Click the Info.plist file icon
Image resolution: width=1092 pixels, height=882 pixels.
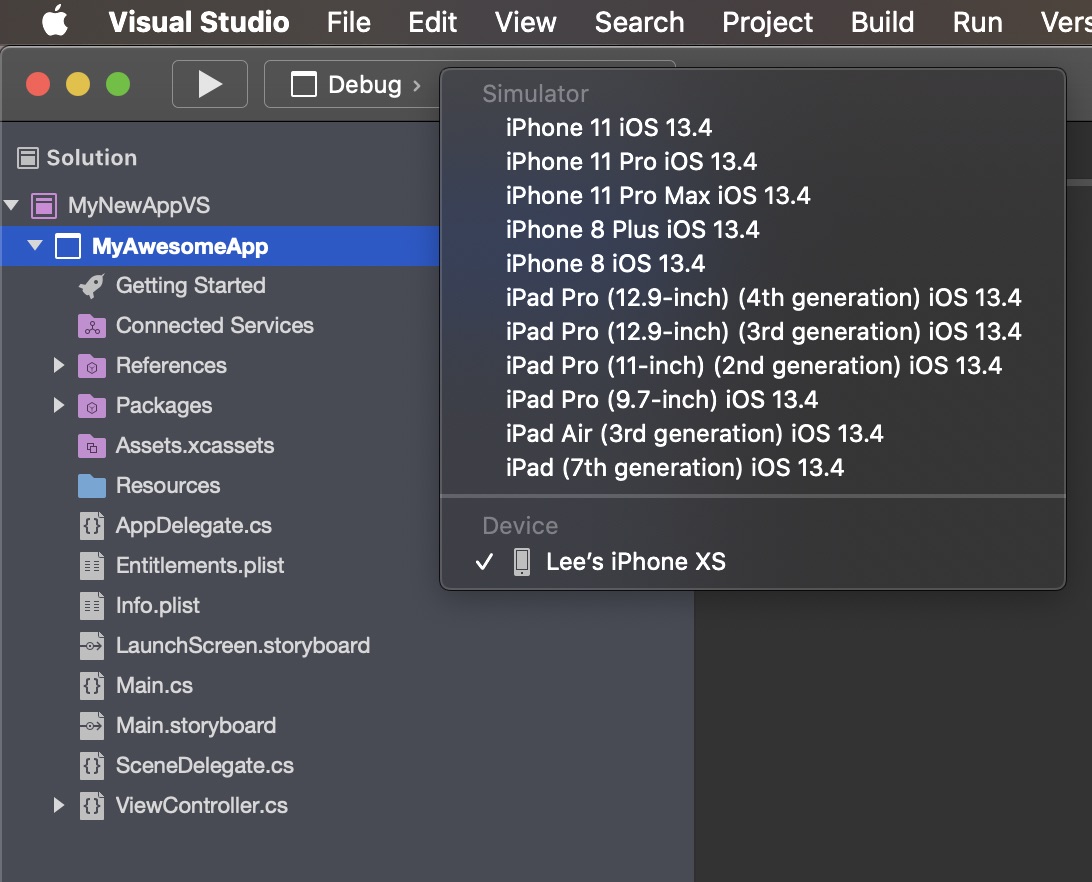[92, 606]
